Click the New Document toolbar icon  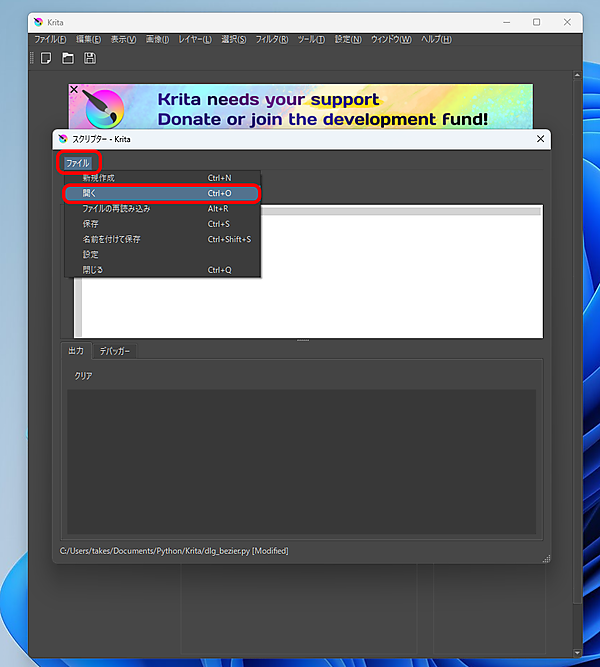pyautogui.click(x=45, y=59)
